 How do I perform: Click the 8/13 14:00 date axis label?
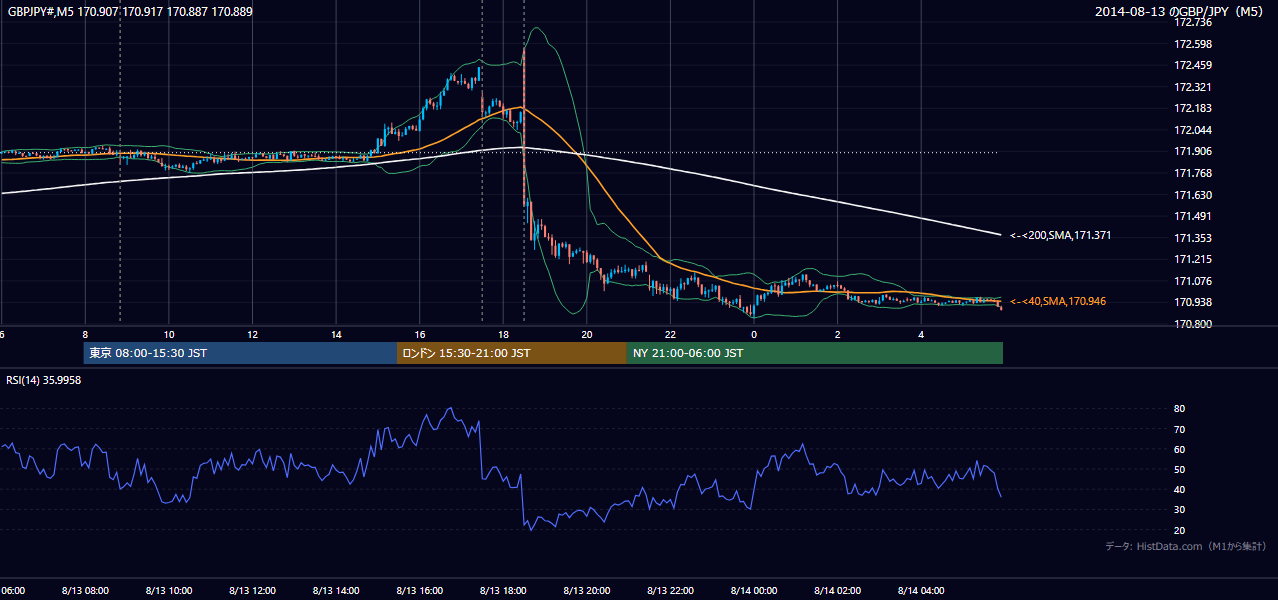[x=337, y=590]
